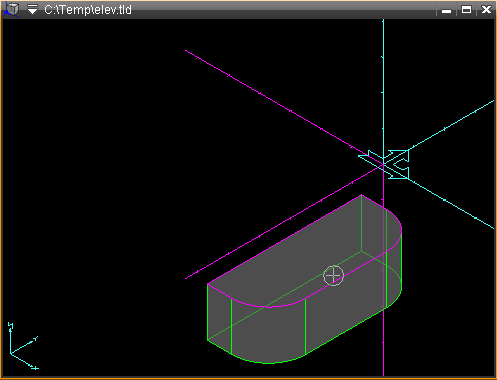Click the cyan axis triad in the corner

[23, 347]
